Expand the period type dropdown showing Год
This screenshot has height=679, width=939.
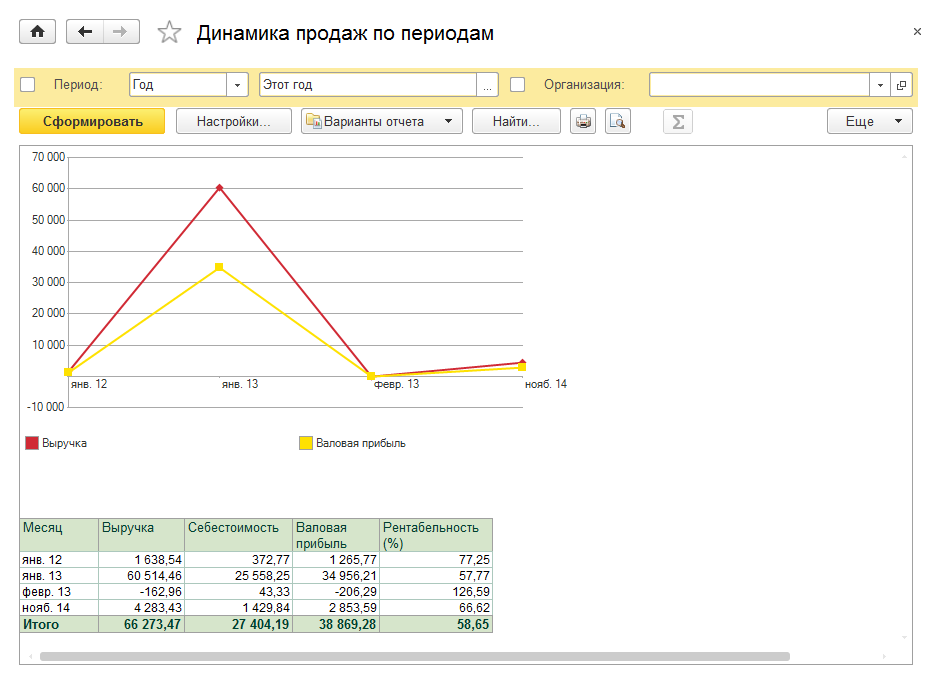pyautogui.click(x=238, y=85)
